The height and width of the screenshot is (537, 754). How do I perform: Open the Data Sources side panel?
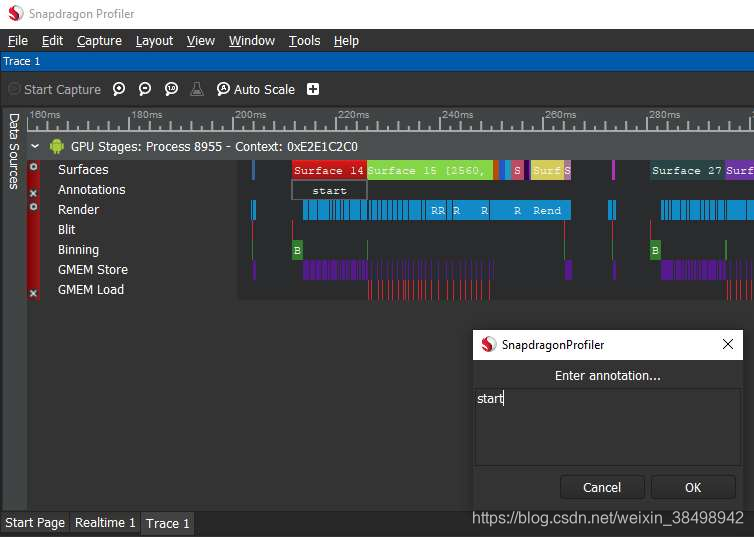[13, 151]
